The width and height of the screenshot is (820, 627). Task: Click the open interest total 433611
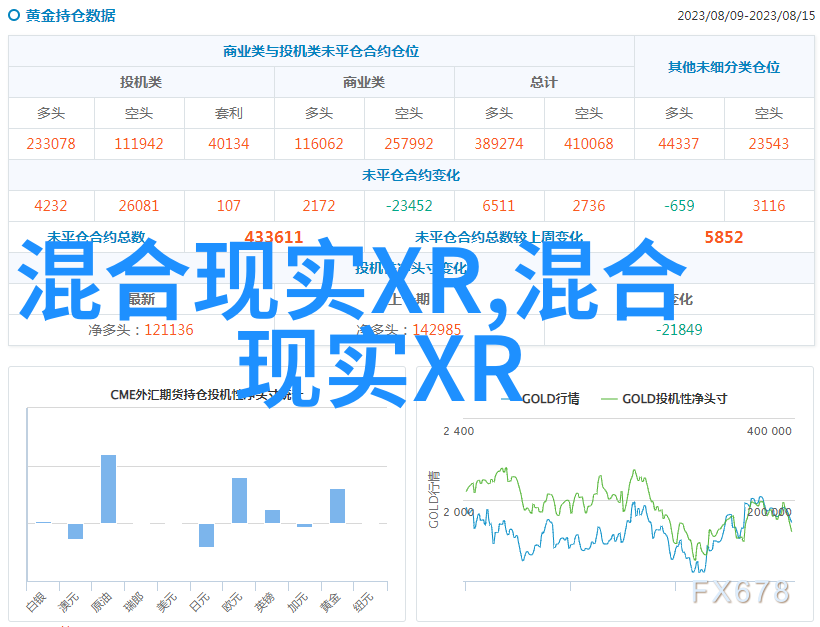click(x=274, y=237)
